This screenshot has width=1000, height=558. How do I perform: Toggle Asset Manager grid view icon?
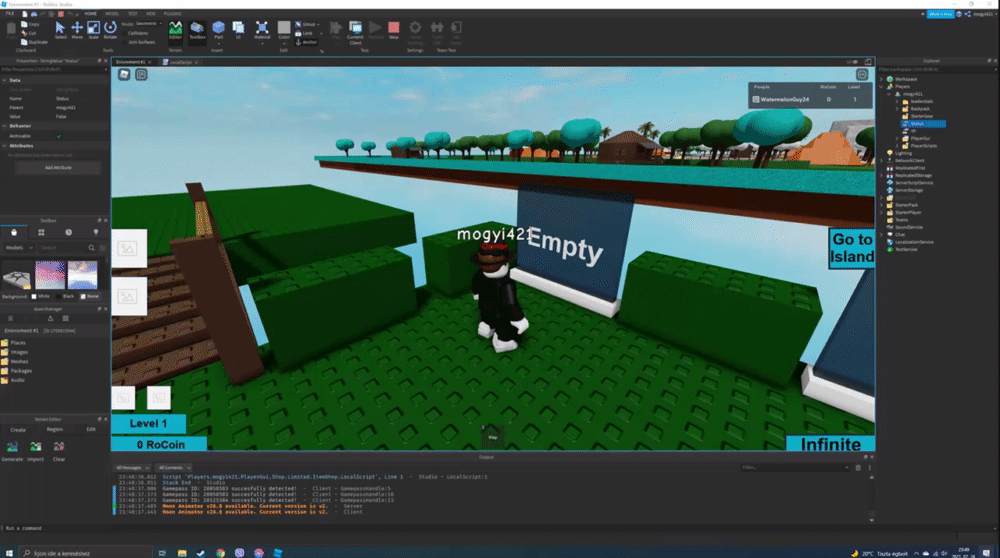(66, 318)
